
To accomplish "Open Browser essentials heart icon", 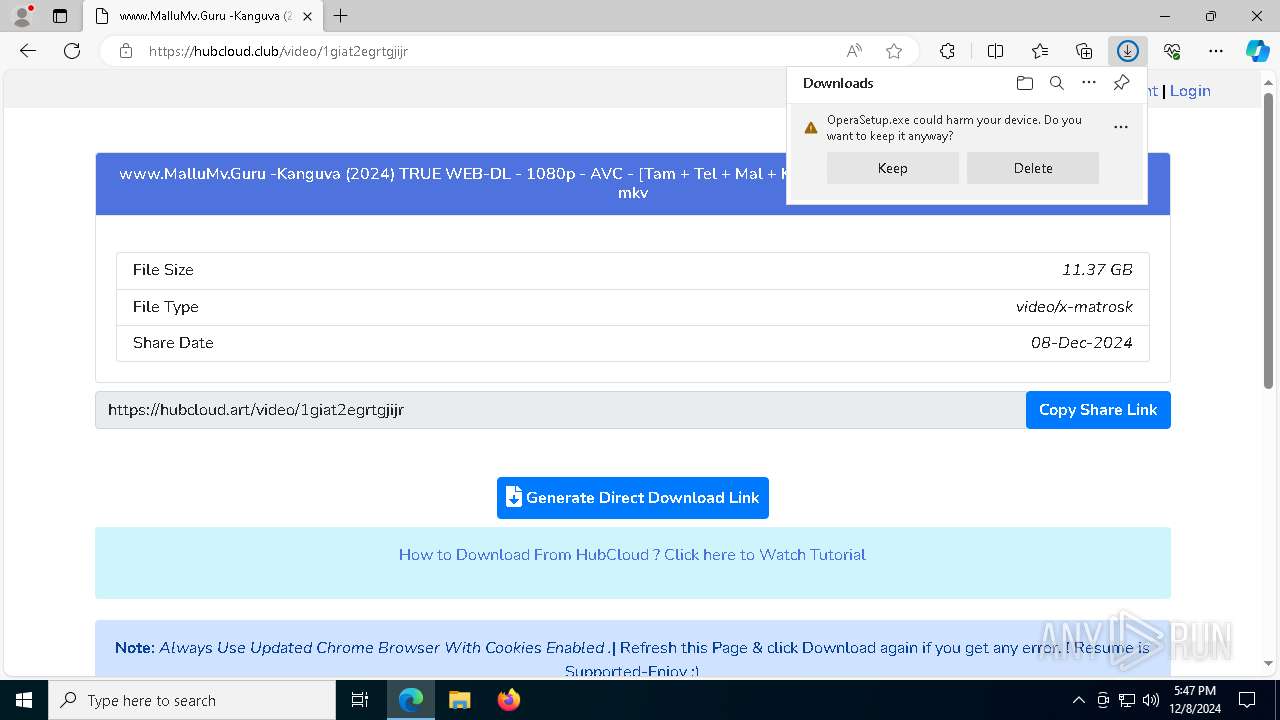I will tap(1172, 51).
